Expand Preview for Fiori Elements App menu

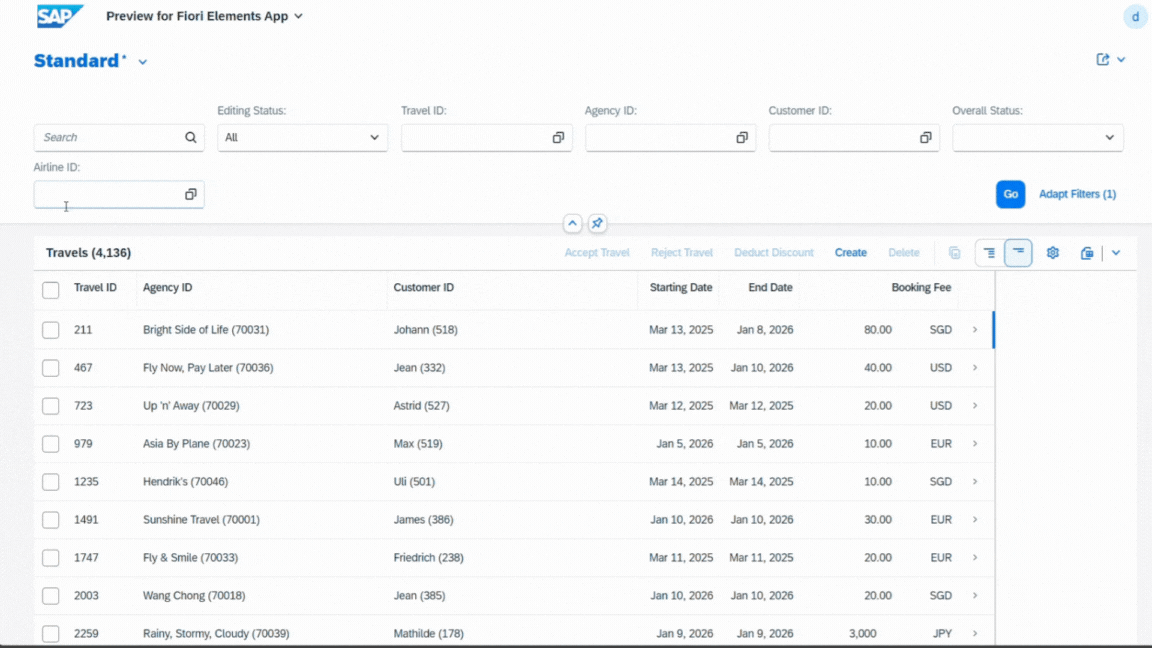pyautogui.click(x=298, y=16)
